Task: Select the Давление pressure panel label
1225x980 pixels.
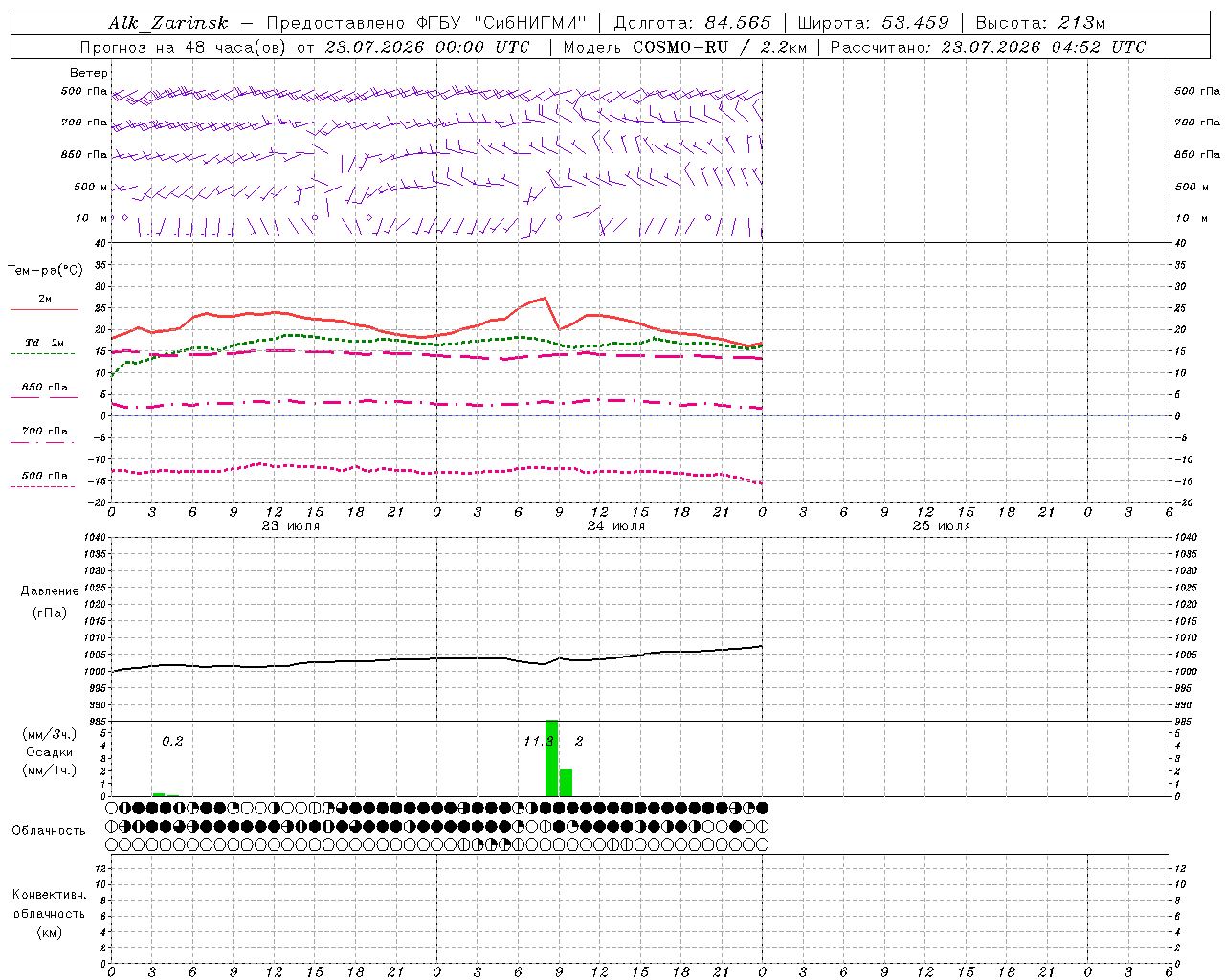Action: pyautogui.click(x=50, y=591)
